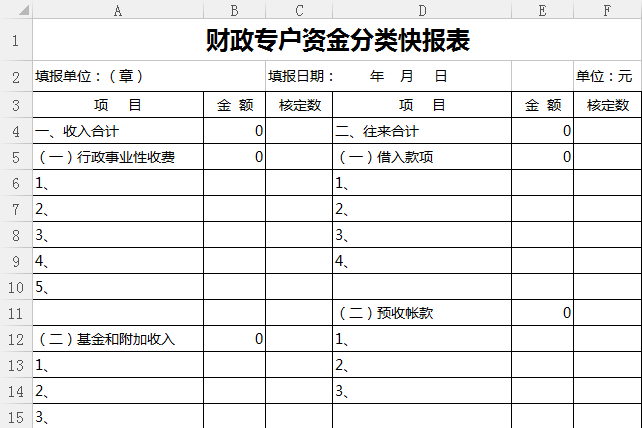Select the 一、收入合计 cell

coord(118,131)
